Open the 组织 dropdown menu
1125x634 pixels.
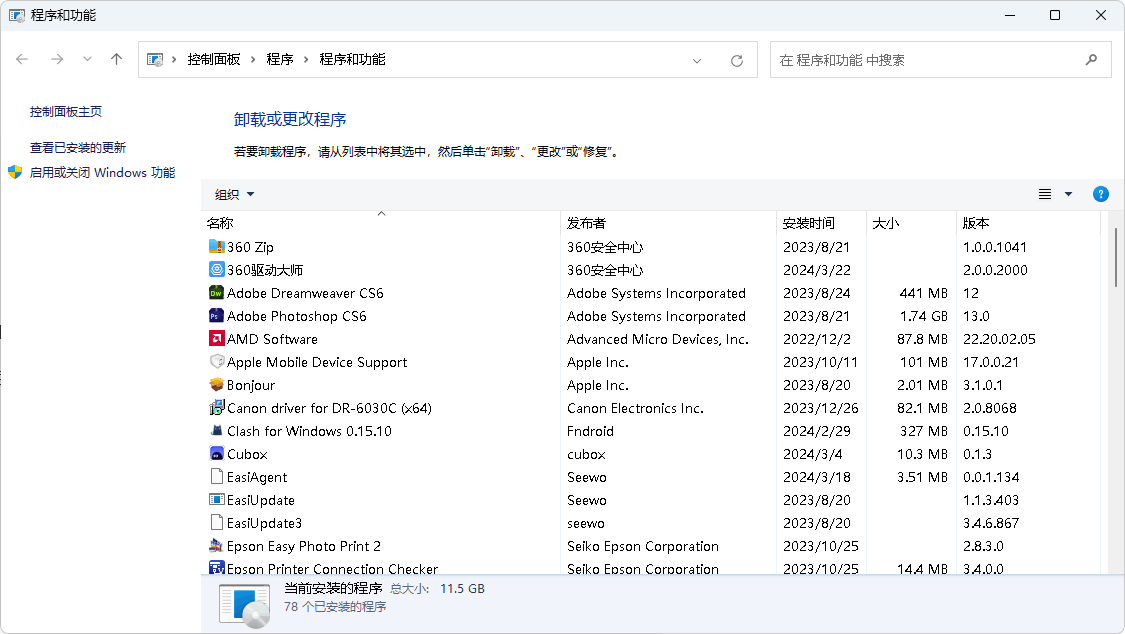(x=235, y=194)
